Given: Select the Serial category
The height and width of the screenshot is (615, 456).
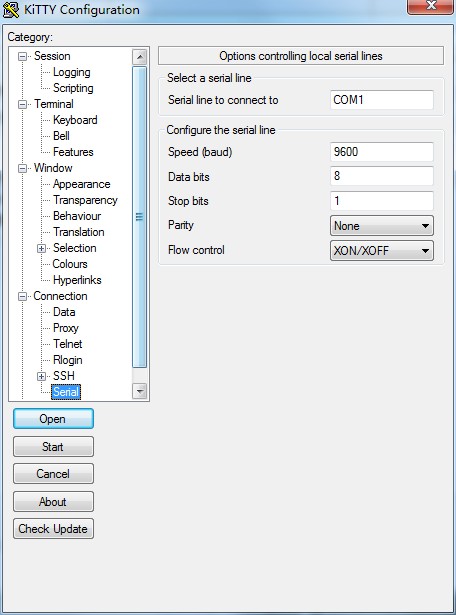Looking at the screenshot, I should point(66,392).
